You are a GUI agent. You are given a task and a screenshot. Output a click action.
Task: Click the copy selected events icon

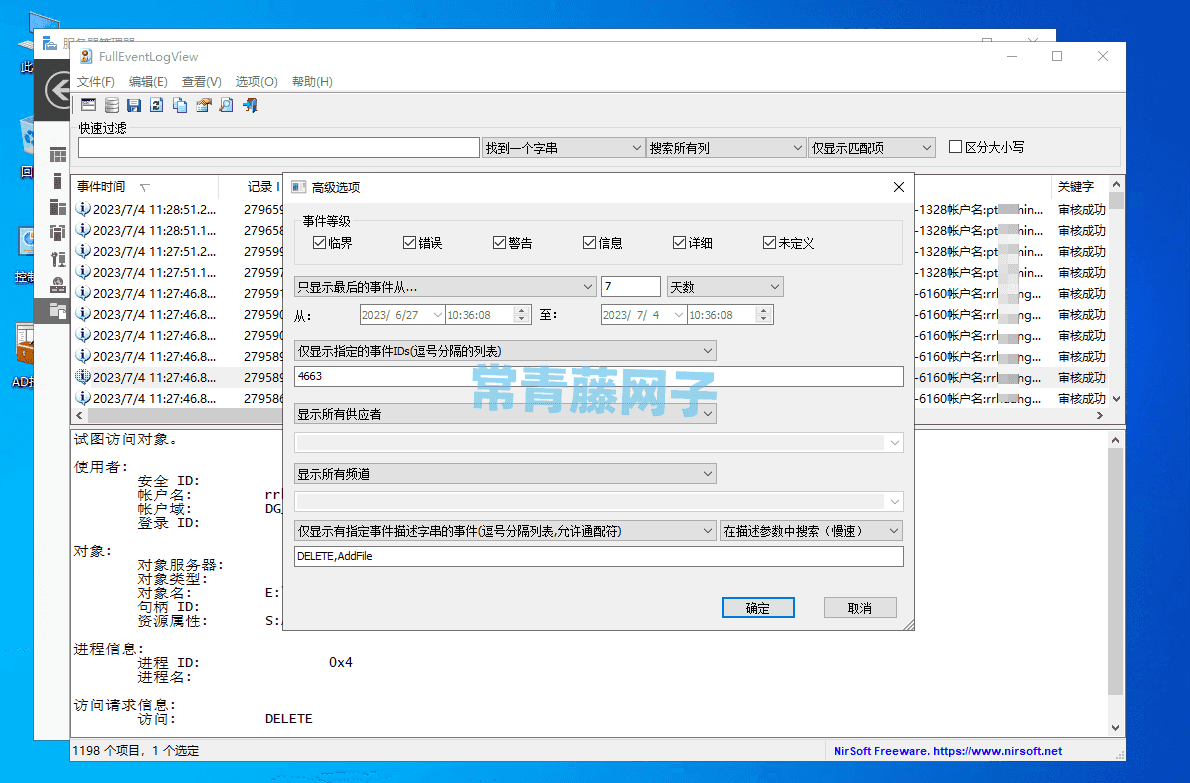coord(179,104)
